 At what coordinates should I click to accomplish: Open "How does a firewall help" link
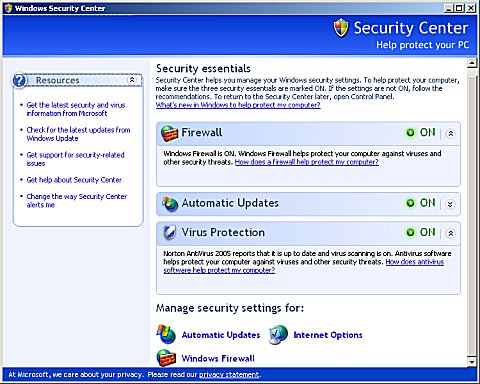(x=307, y=162)
